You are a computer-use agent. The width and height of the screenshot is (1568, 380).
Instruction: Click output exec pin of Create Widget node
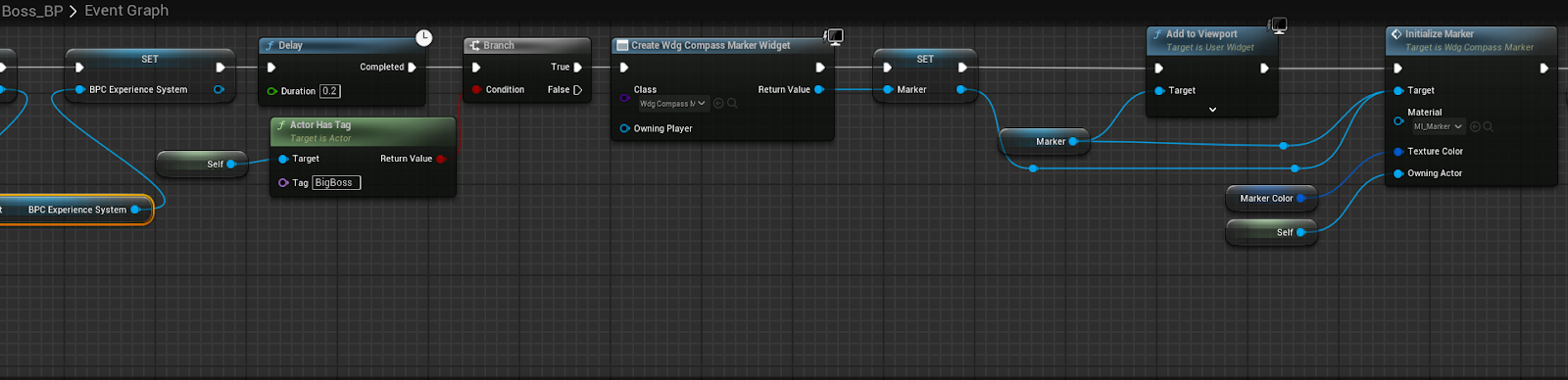[819, 68]
